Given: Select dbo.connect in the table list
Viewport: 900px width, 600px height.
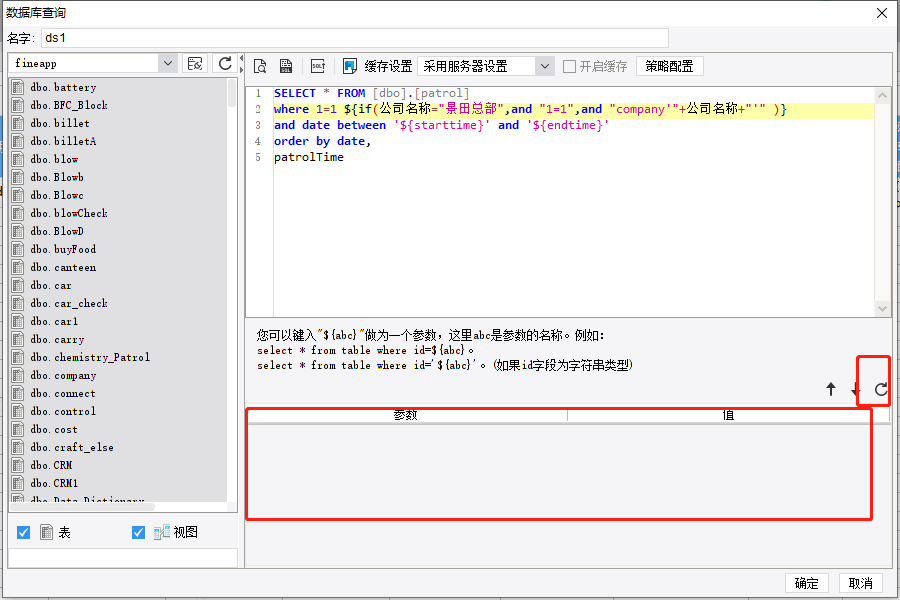Looking at the screenshot, I should coord(63,393).
